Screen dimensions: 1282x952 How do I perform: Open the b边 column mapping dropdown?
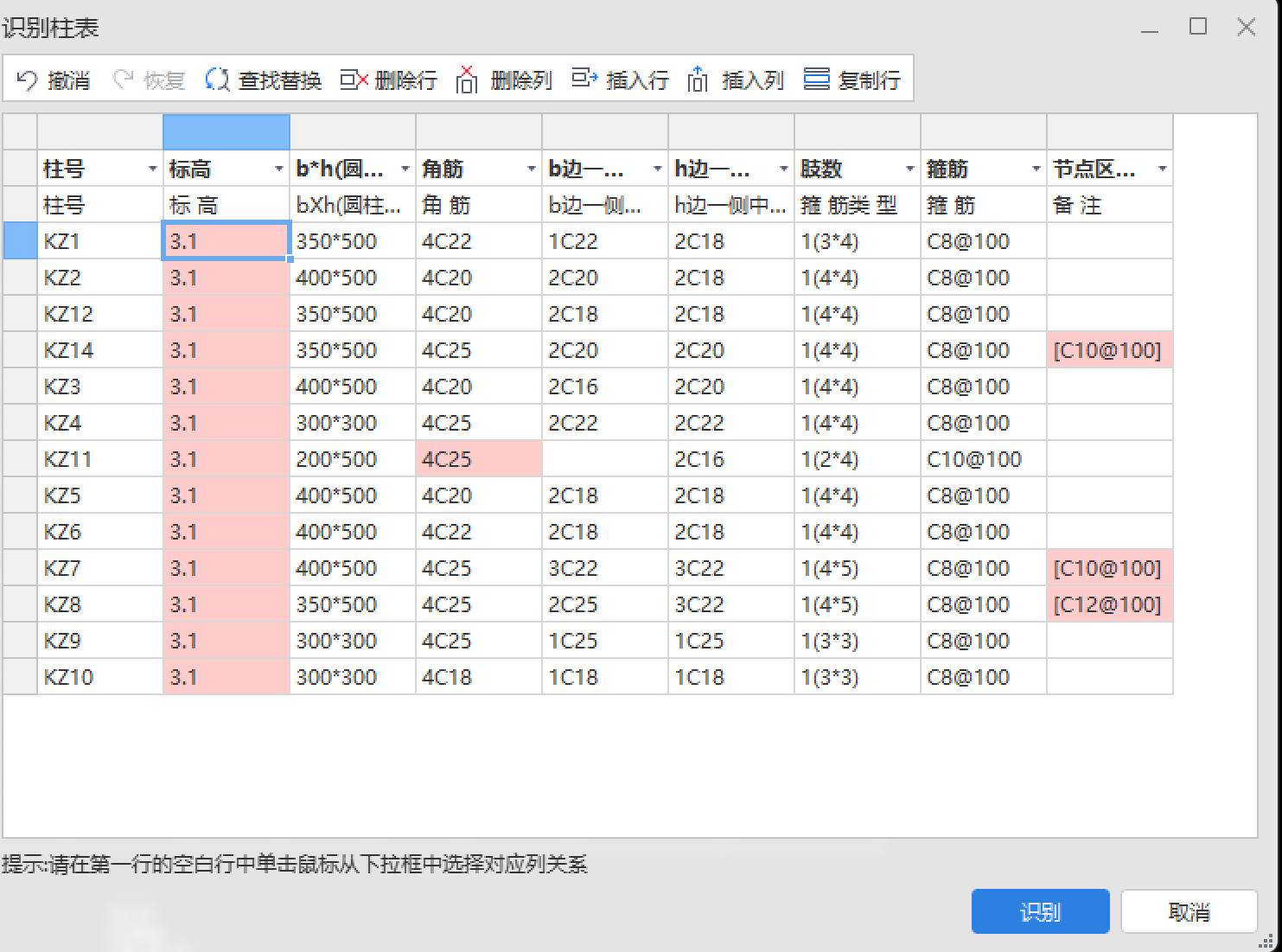click(x=657, y=169)
